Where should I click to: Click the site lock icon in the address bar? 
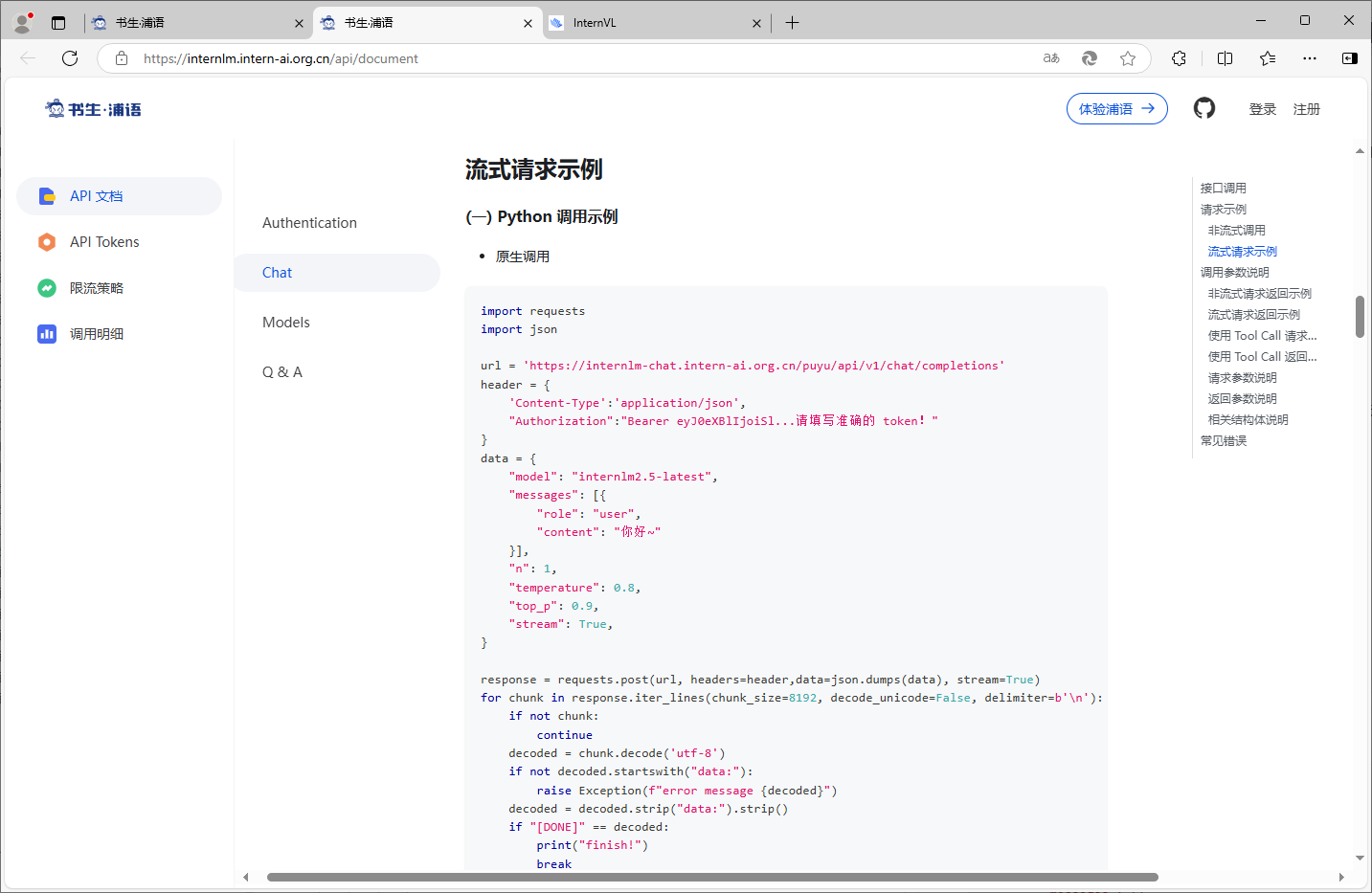[x=122, y=58]
